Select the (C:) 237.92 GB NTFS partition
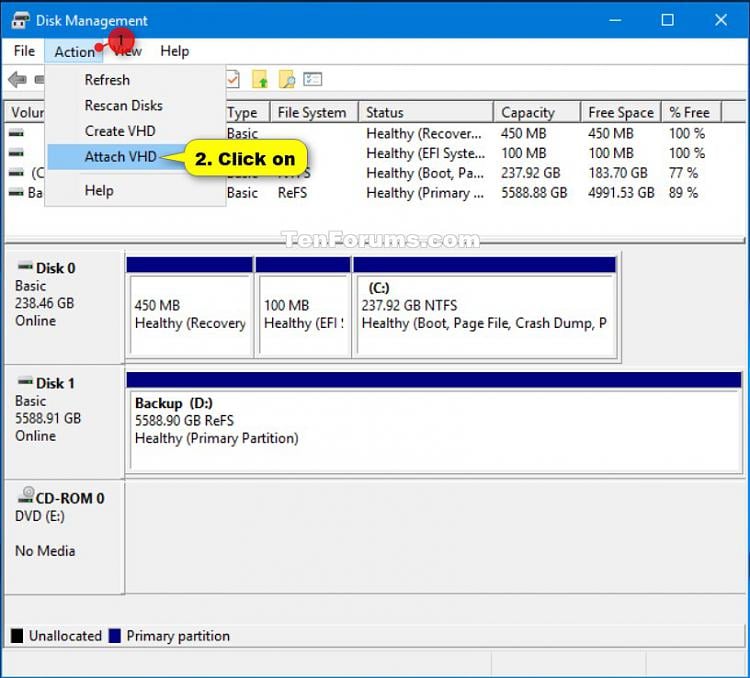 (485, 307)
